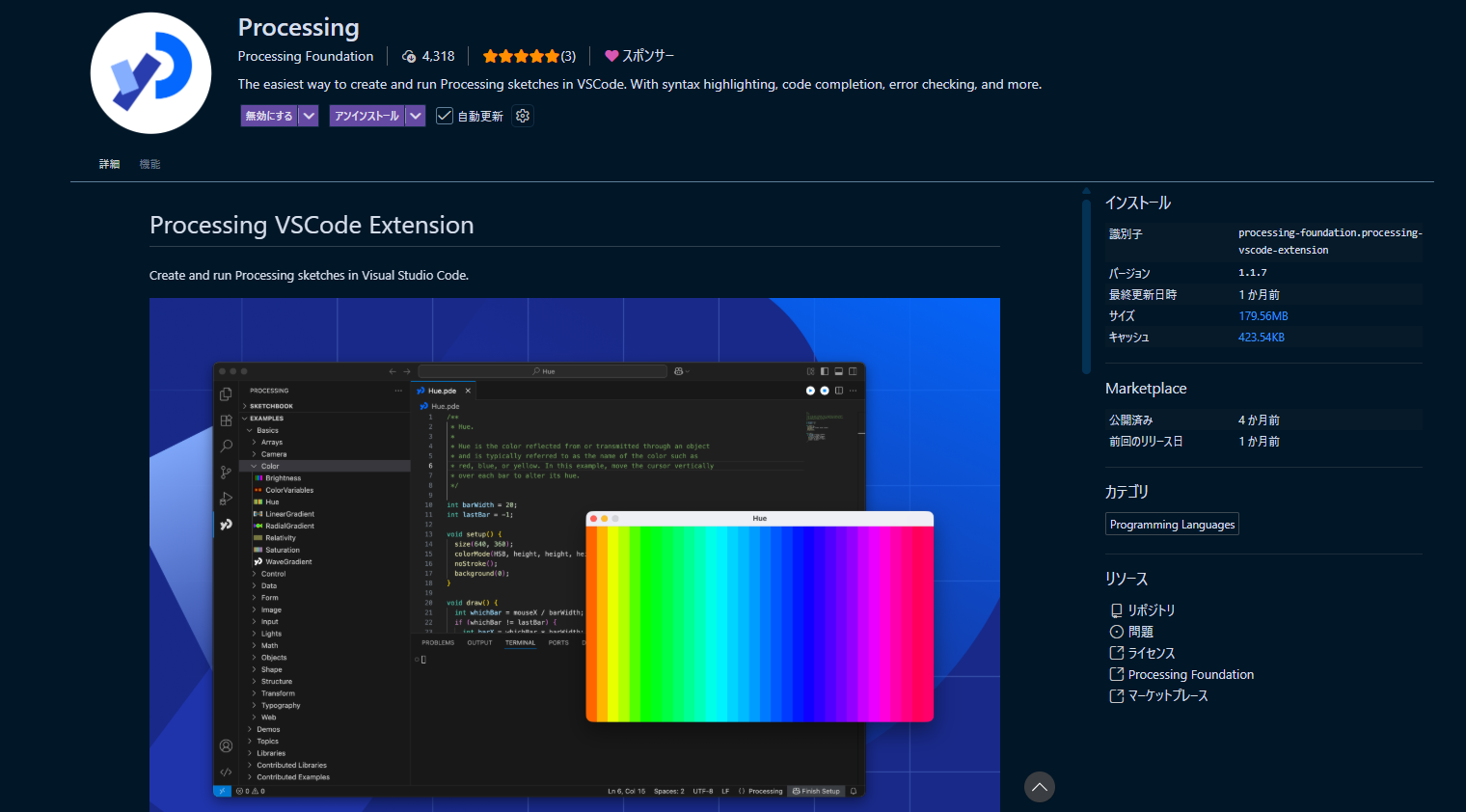
Task: Click the スポンサー link
Action: click(x=648, y=56)
